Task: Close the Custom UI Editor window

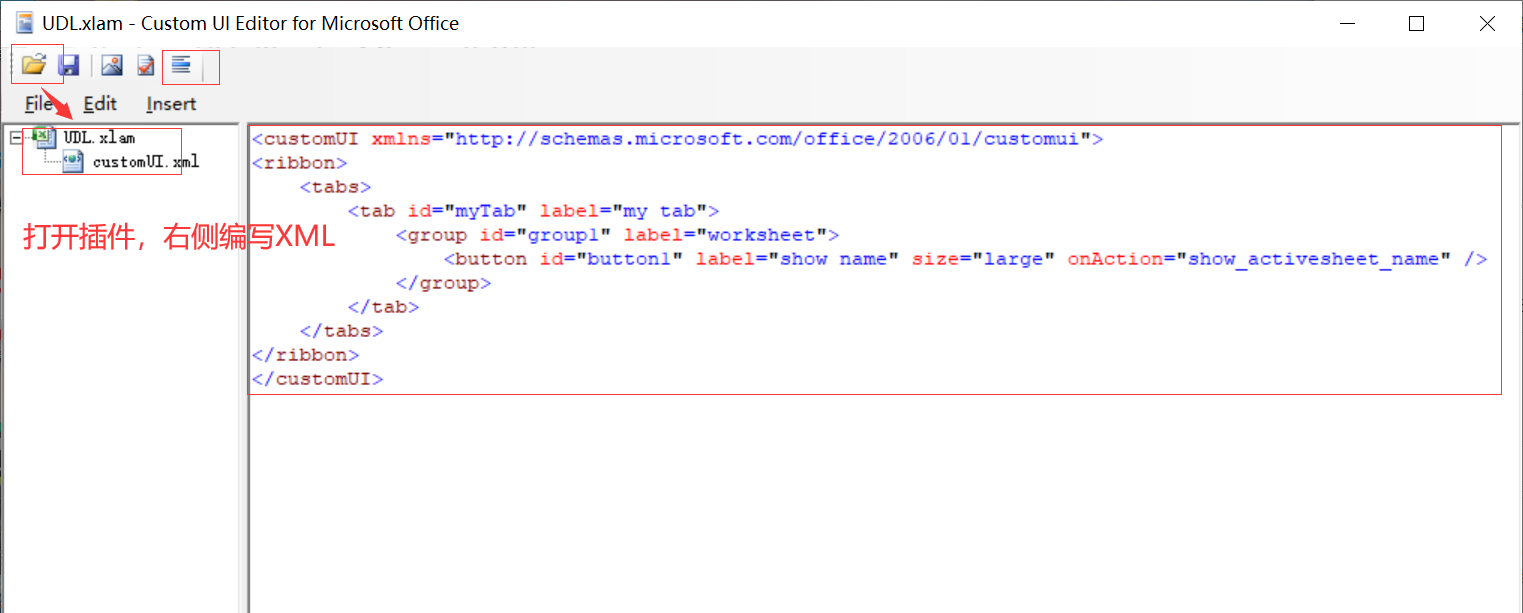Action: pyautogui.click(x=1486, y=24)
